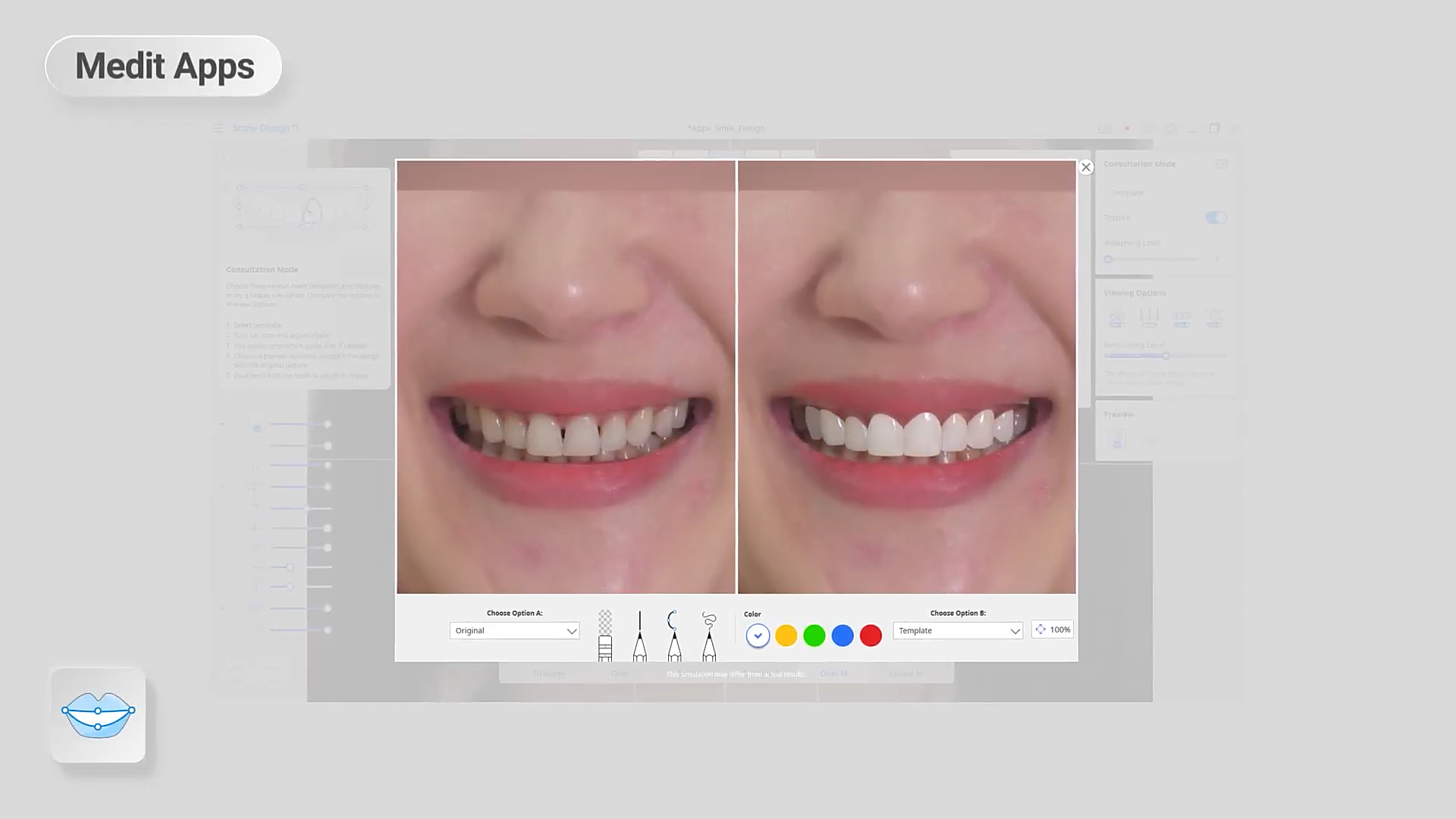Image resolution: width=1456 pixels, height=819 pixels.
Task: Pick the green drawing color
Action: click(x=814, y=635)
